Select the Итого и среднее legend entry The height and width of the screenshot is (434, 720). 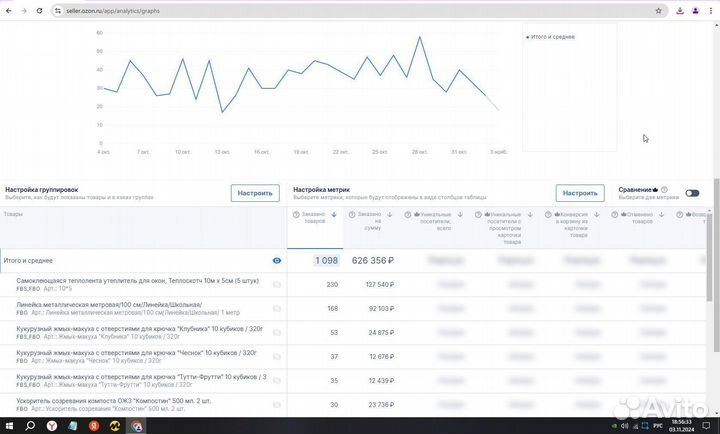pos(552,37)
